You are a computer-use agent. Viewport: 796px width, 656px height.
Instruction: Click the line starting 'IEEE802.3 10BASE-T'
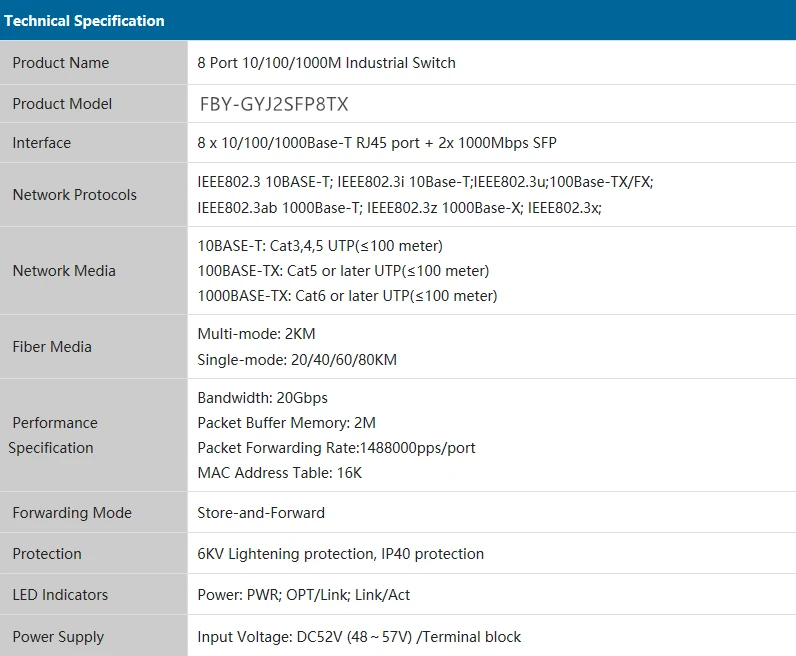point(425,182)
